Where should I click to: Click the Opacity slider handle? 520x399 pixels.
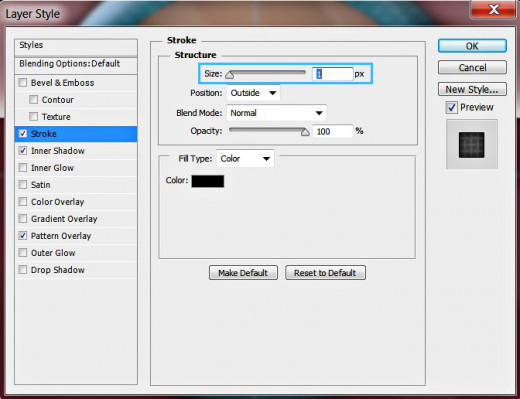click(x=305, y=132)
